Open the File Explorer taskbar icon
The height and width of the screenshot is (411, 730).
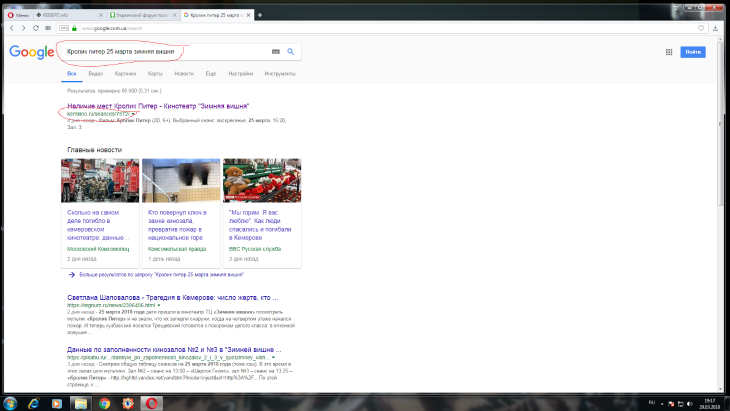pyautogui.click(x=81, y=404)
